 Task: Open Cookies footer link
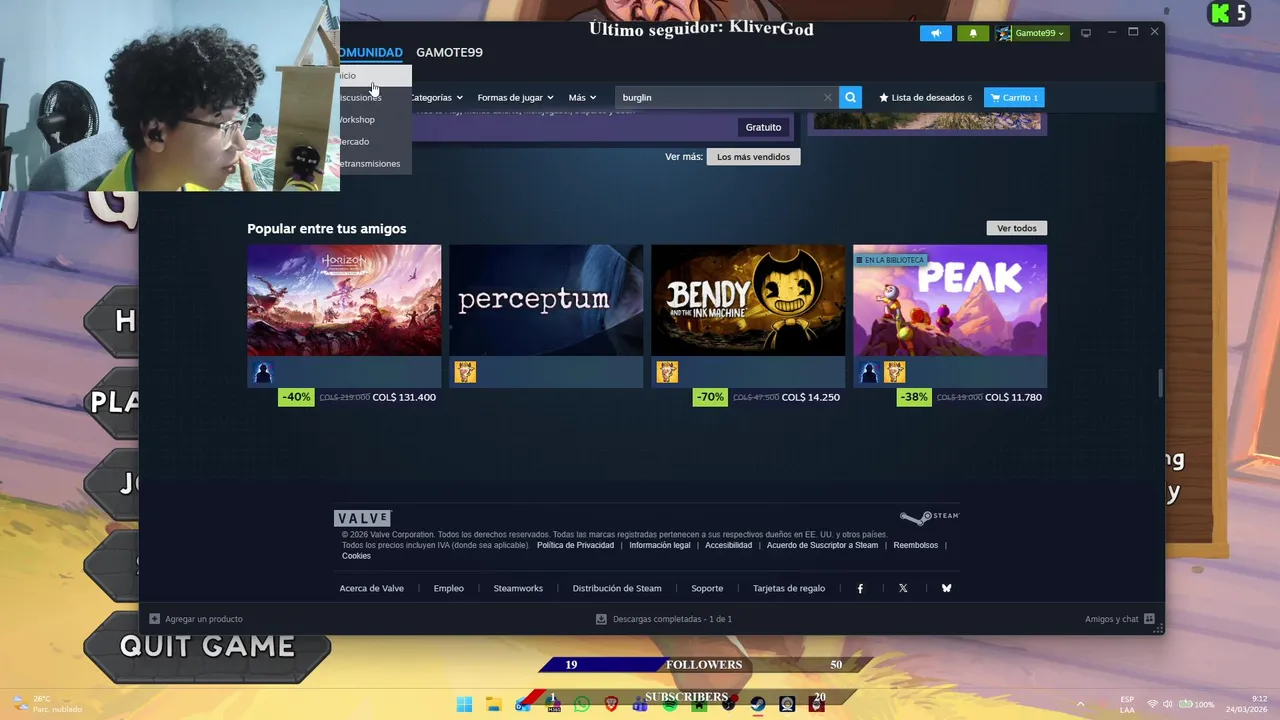point(356,556)
